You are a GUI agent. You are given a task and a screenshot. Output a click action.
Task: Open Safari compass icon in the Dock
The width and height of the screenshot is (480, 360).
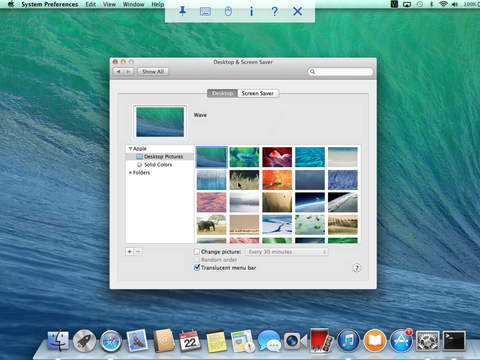pyautogui.click(x=111, y=341)
